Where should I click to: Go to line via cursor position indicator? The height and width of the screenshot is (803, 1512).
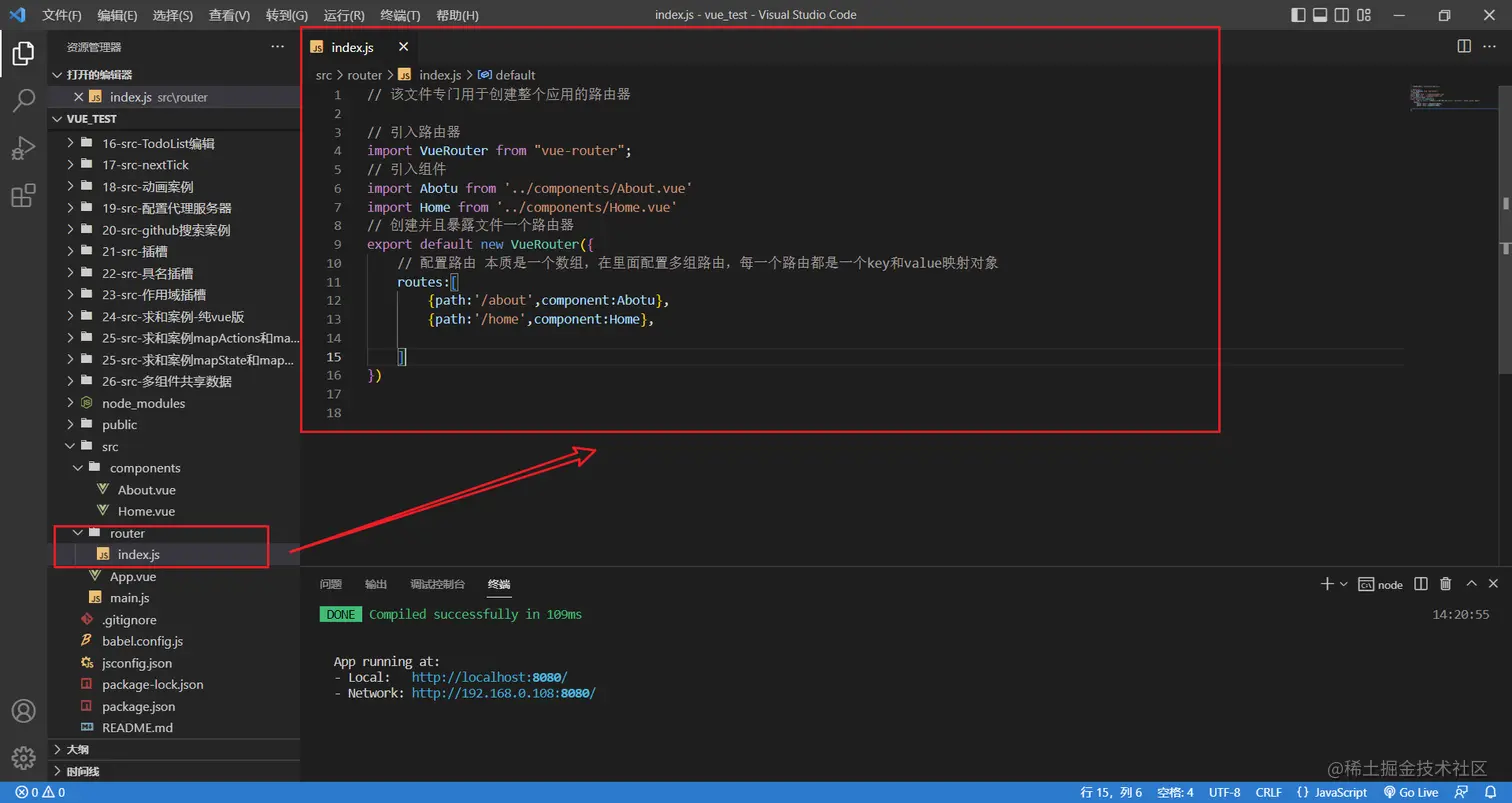click(1111, 792)
